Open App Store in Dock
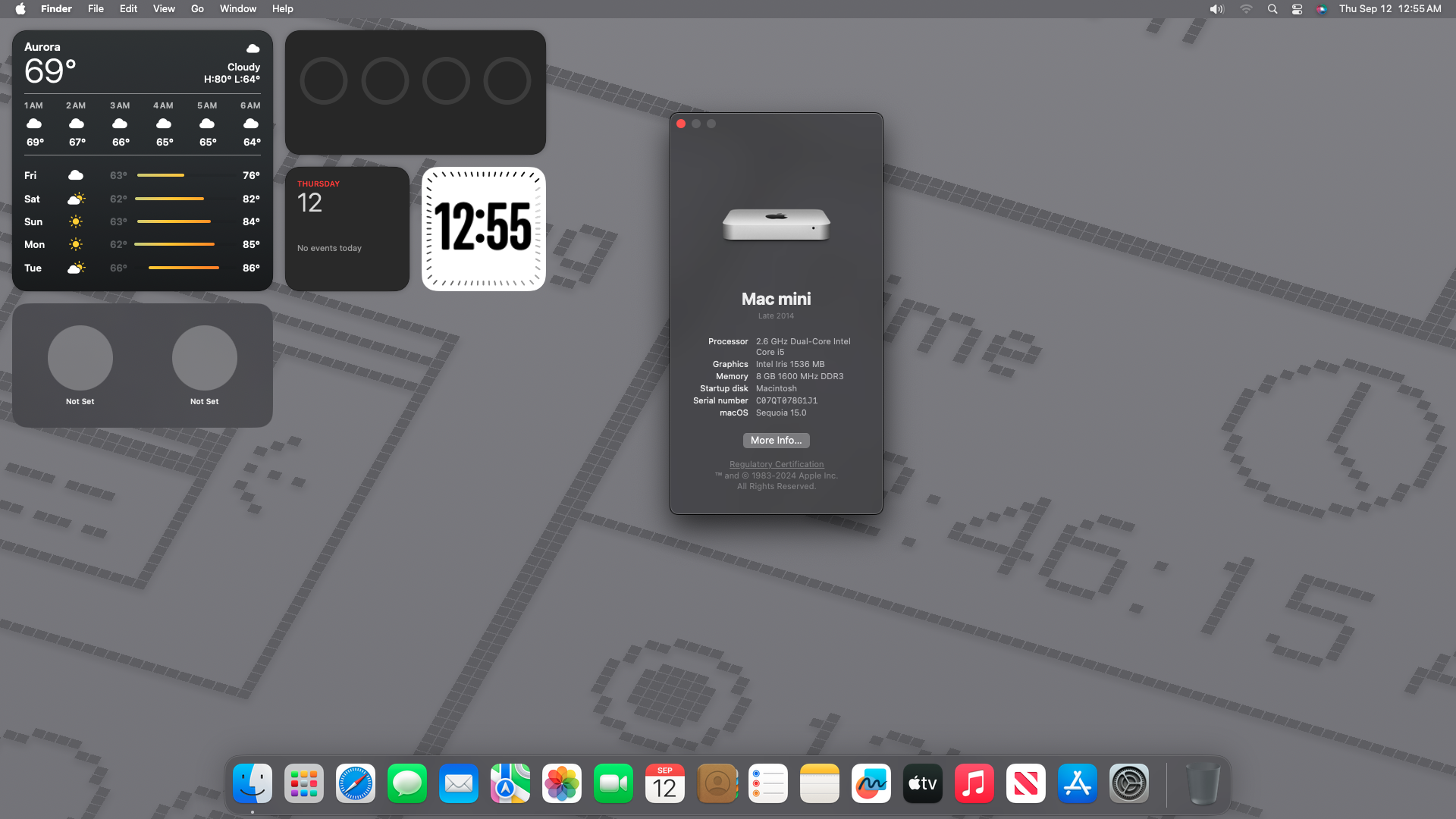This screenshot has width=1456, height=819. point(1078,783)
